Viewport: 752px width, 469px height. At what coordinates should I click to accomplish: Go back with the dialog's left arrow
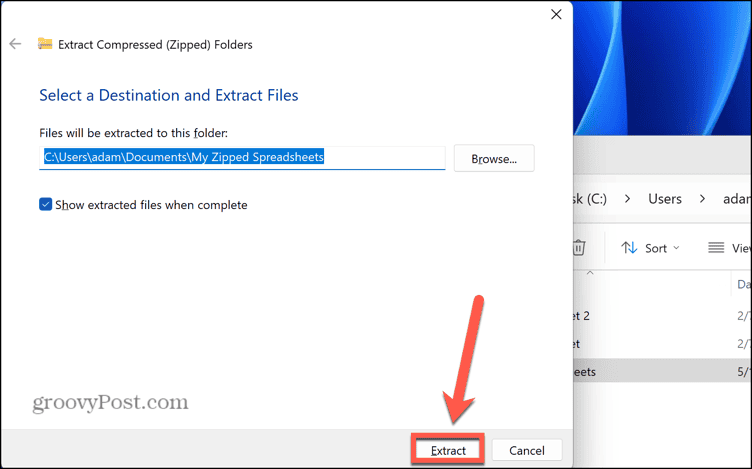tap(15, 44)
